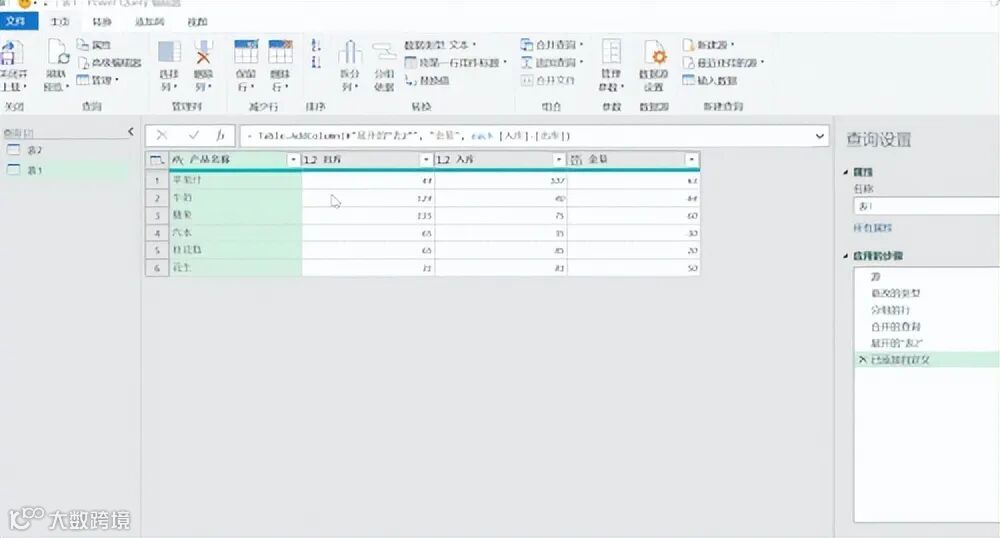Switch to the Add Column tab
The width and height of the screenshot is (1000, 538).
click(149, 22)
